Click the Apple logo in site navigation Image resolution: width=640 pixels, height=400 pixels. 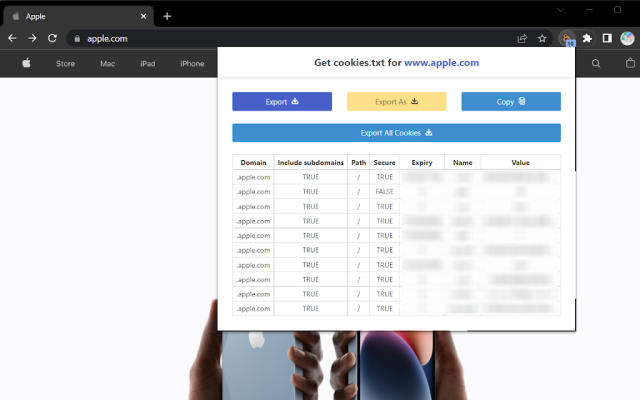[x=27, y=63]
